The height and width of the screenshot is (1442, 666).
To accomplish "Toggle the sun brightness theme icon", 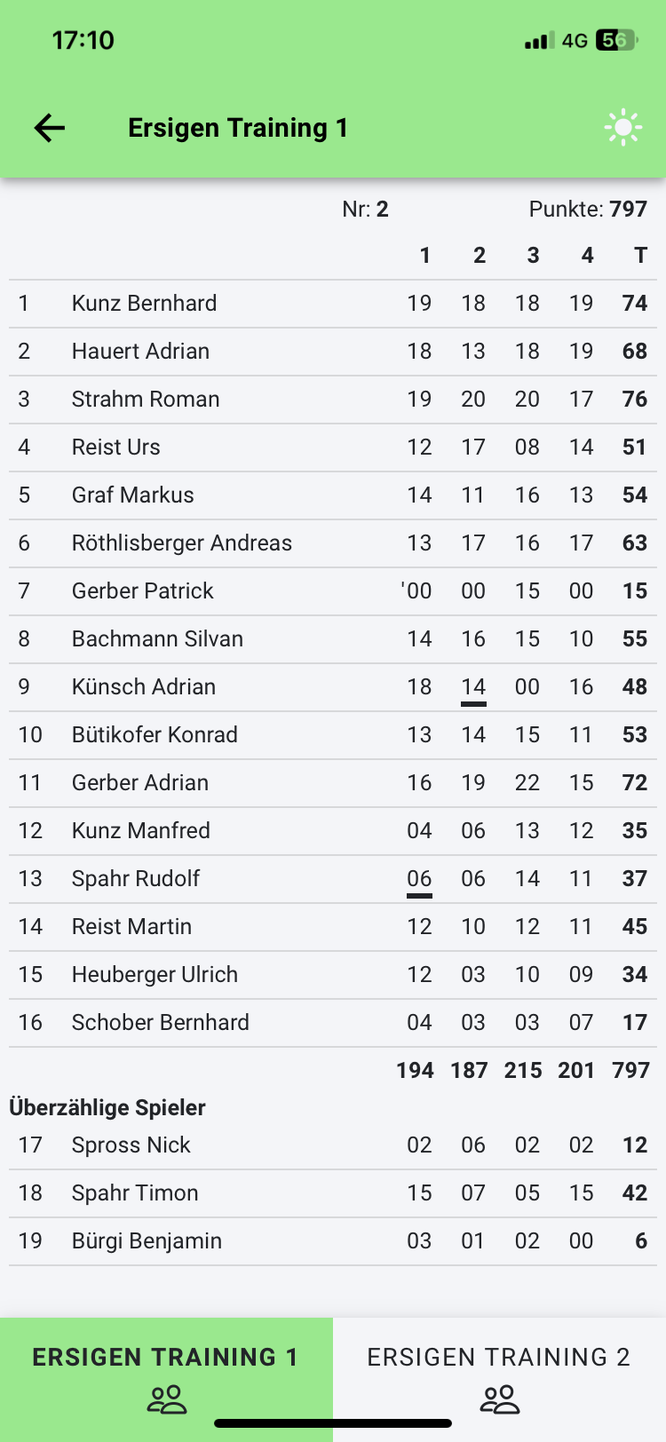I will pos(623,128).
